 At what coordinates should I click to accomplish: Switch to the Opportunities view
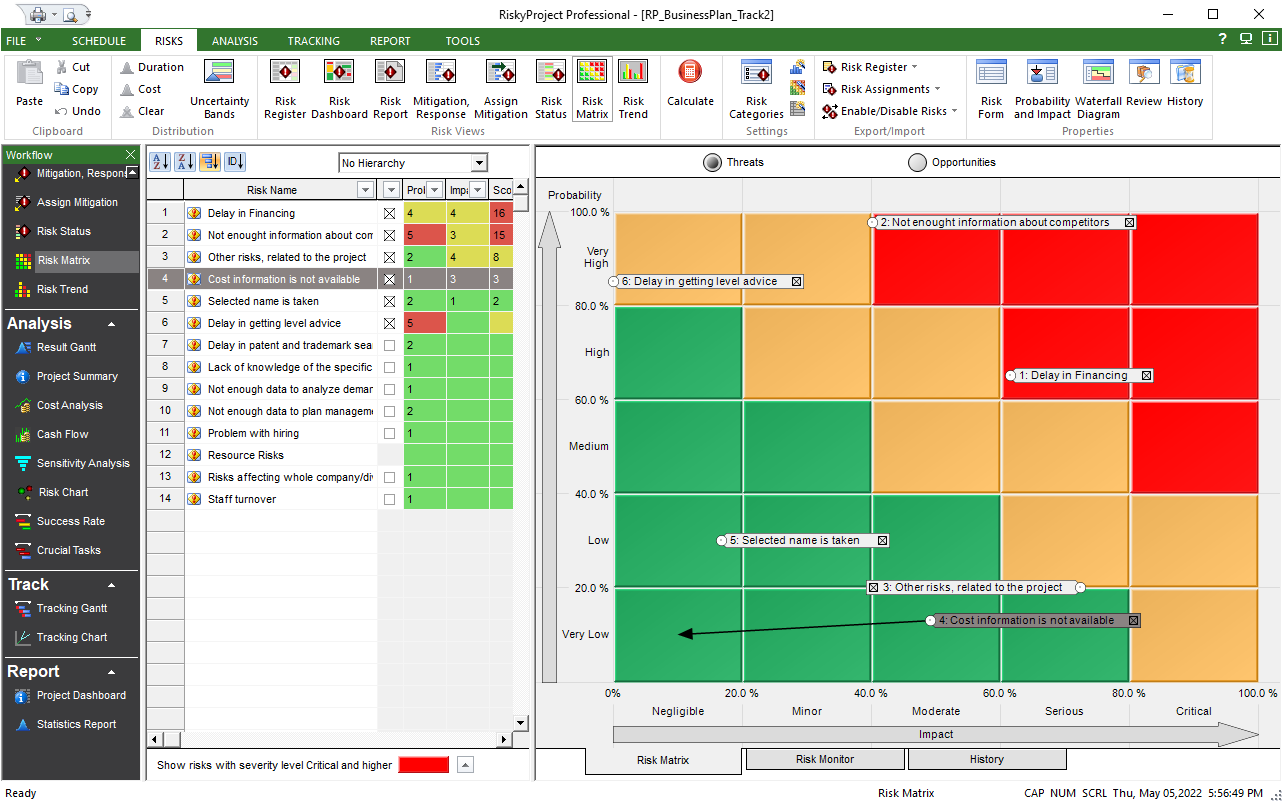[917, 162]
